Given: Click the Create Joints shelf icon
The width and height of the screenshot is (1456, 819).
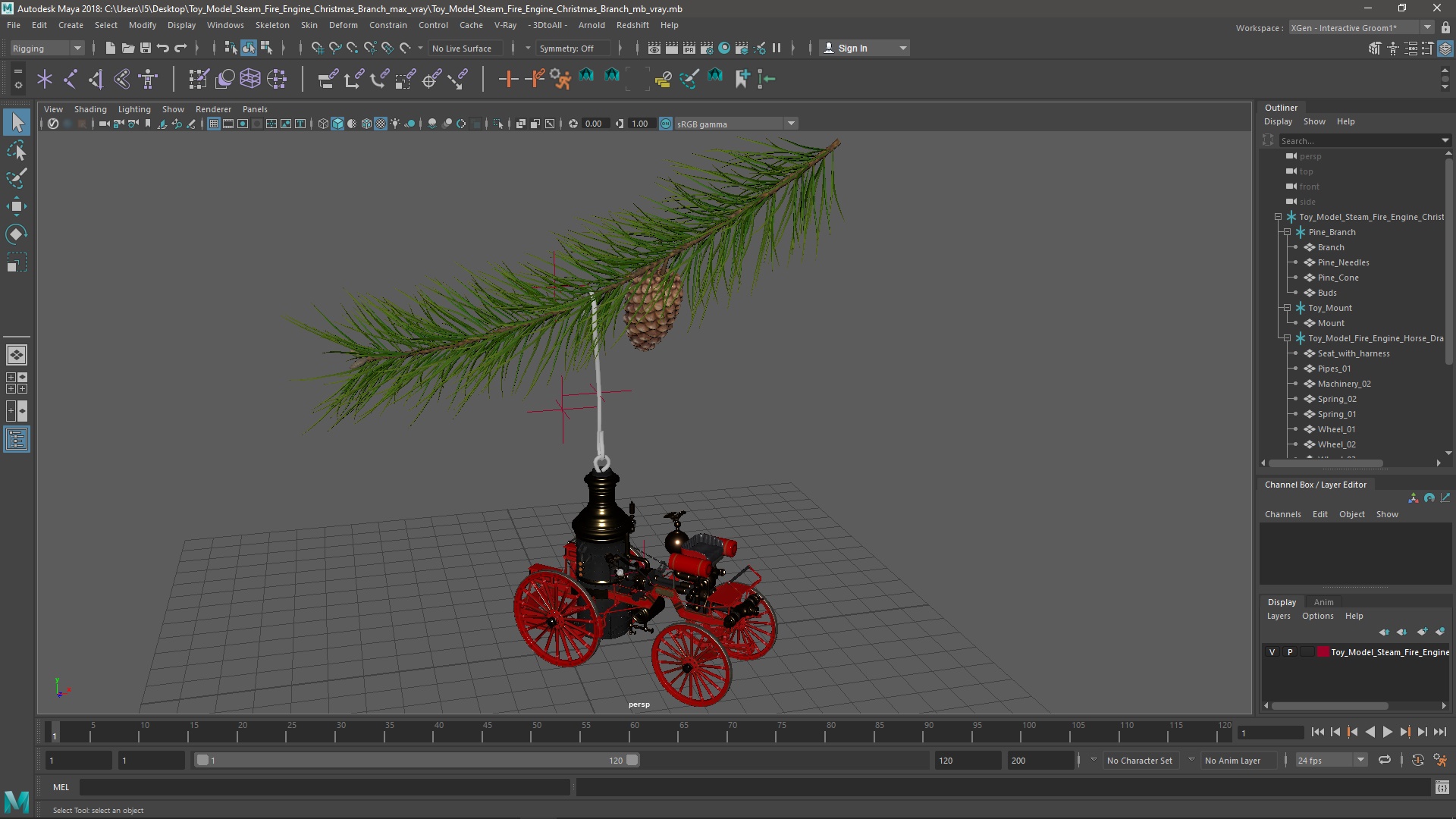Looking at the screenshot, I should (x=70, y=78).
